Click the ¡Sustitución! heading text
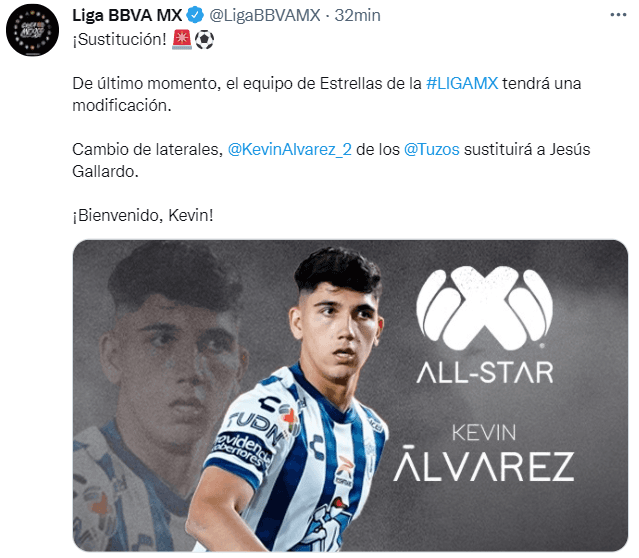639x558 pixels. click(x=119, y=40)
